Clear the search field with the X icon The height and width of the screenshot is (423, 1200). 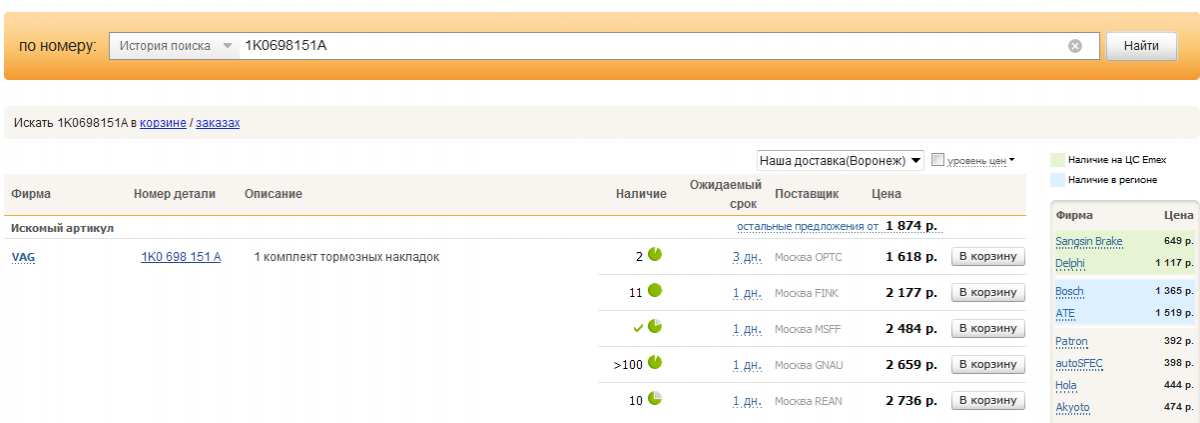[1075, 46]
